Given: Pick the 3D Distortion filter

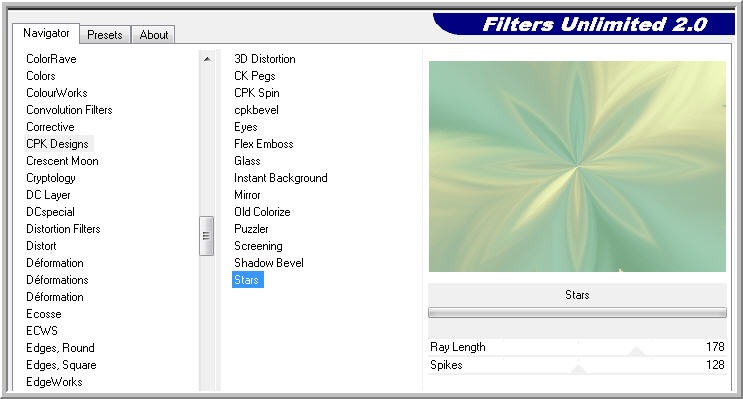Looking at the screenshot, I should click(265, 59).
